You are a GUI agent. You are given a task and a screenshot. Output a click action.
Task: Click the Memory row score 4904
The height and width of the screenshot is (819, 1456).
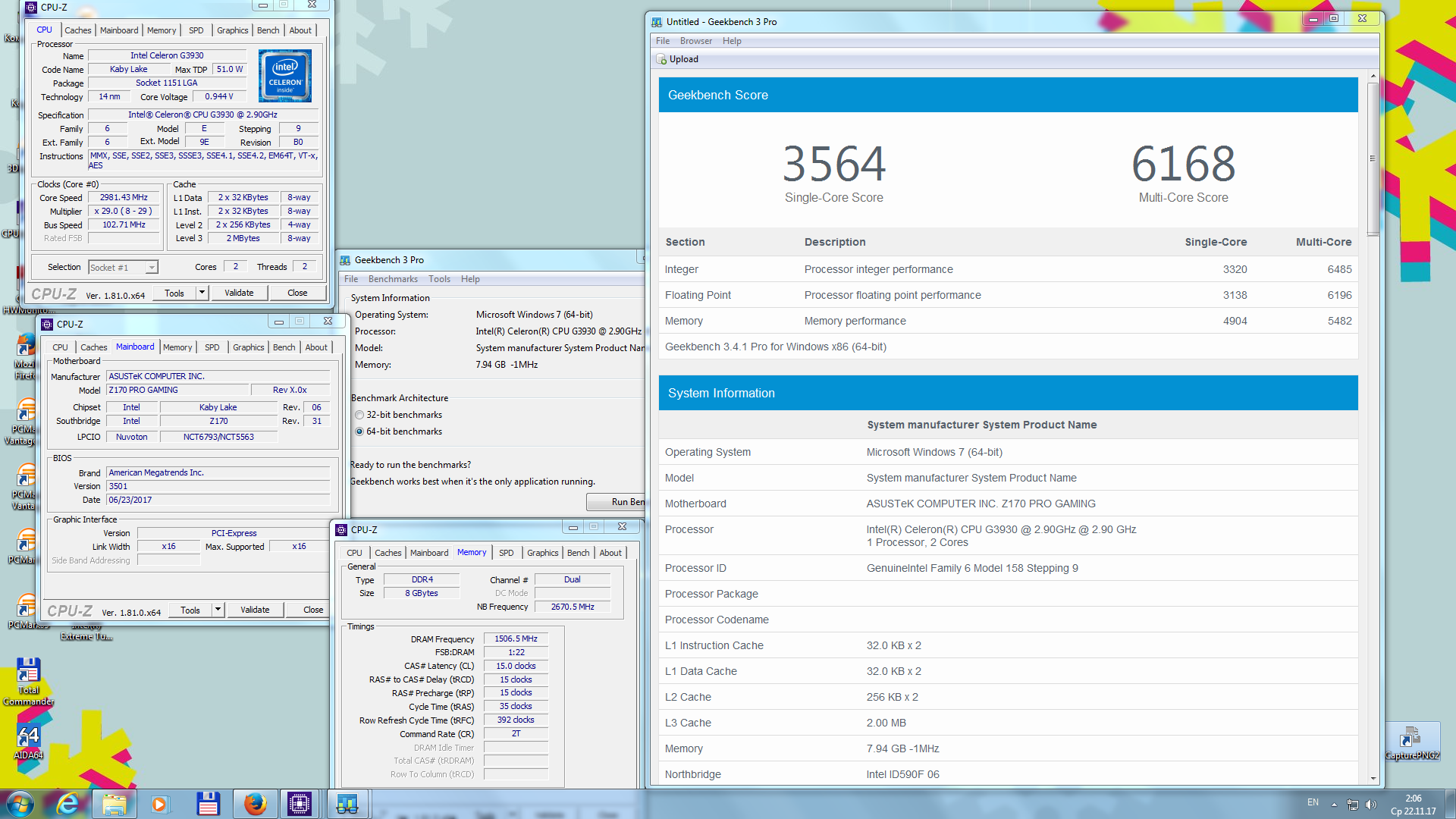(x=1235, y=321)
